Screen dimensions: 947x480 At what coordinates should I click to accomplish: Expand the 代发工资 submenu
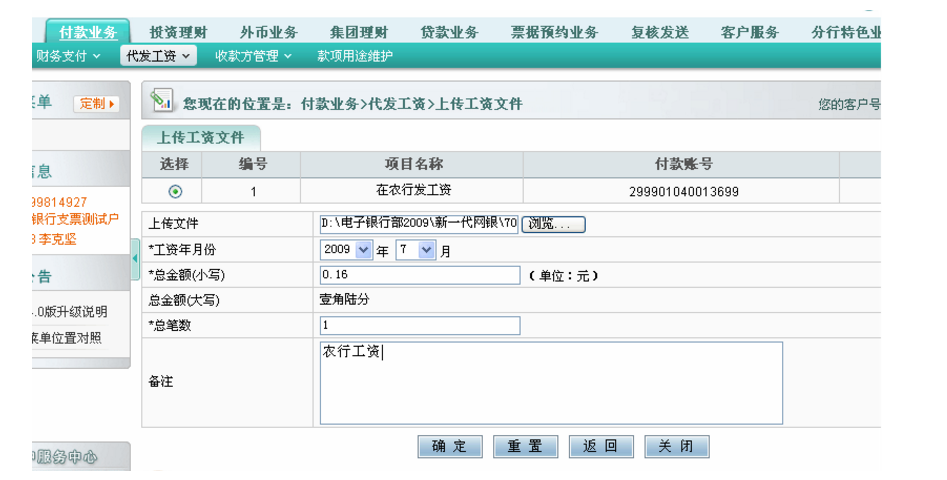[158, 56]
